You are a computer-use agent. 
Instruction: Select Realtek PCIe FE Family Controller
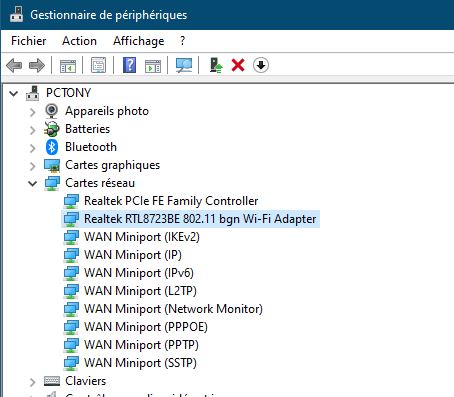[171, 201]
